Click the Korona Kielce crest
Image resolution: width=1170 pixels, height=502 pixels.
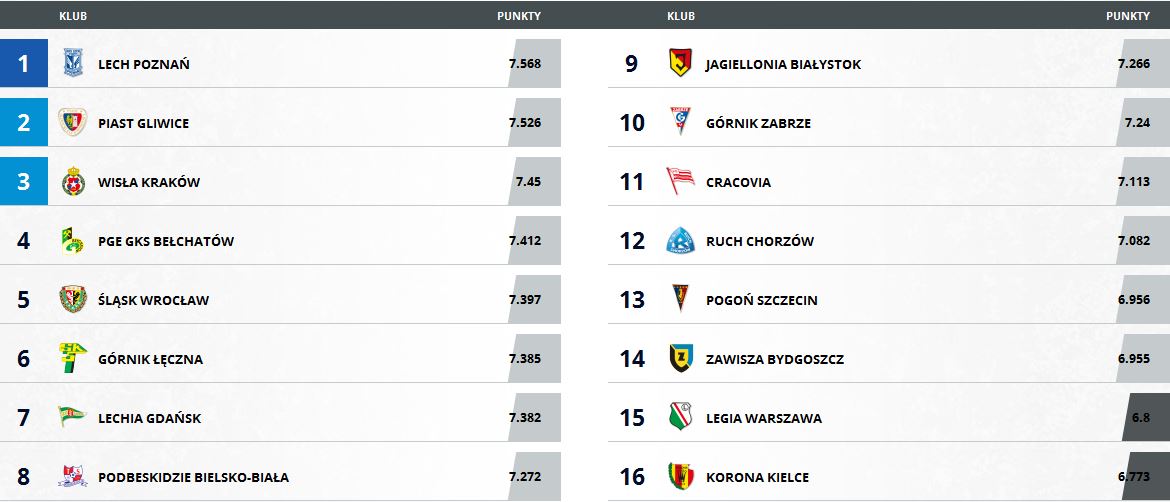click(681, 476)
